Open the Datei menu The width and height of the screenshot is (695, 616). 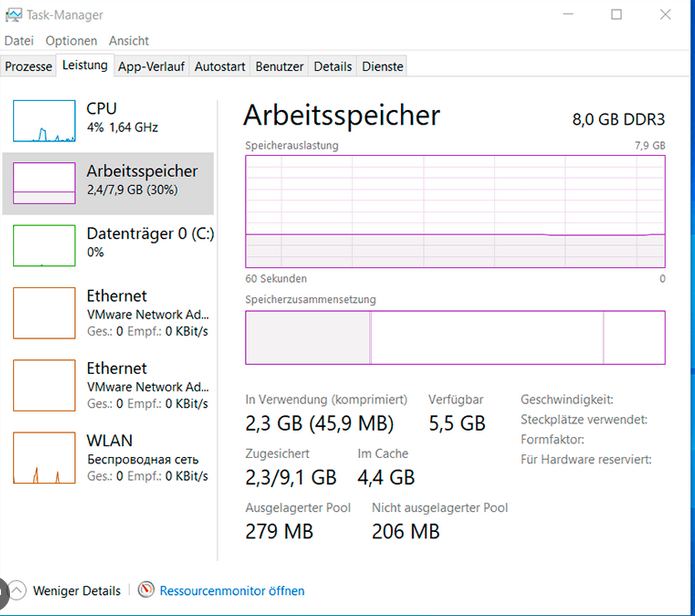19,41
